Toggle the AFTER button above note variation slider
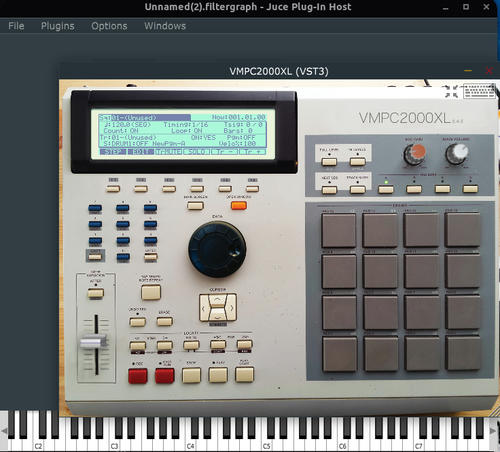Screen dimensions: 500x452 [x=96, y=293]
